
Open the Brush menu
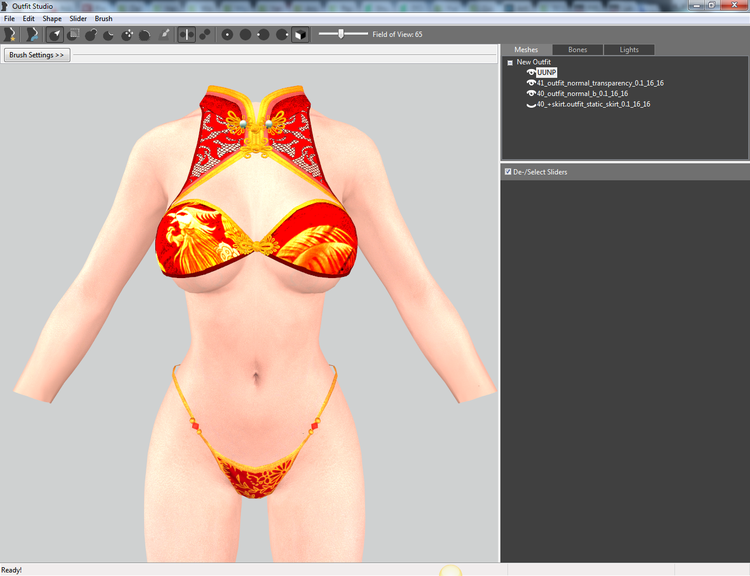tap(103, 19)
